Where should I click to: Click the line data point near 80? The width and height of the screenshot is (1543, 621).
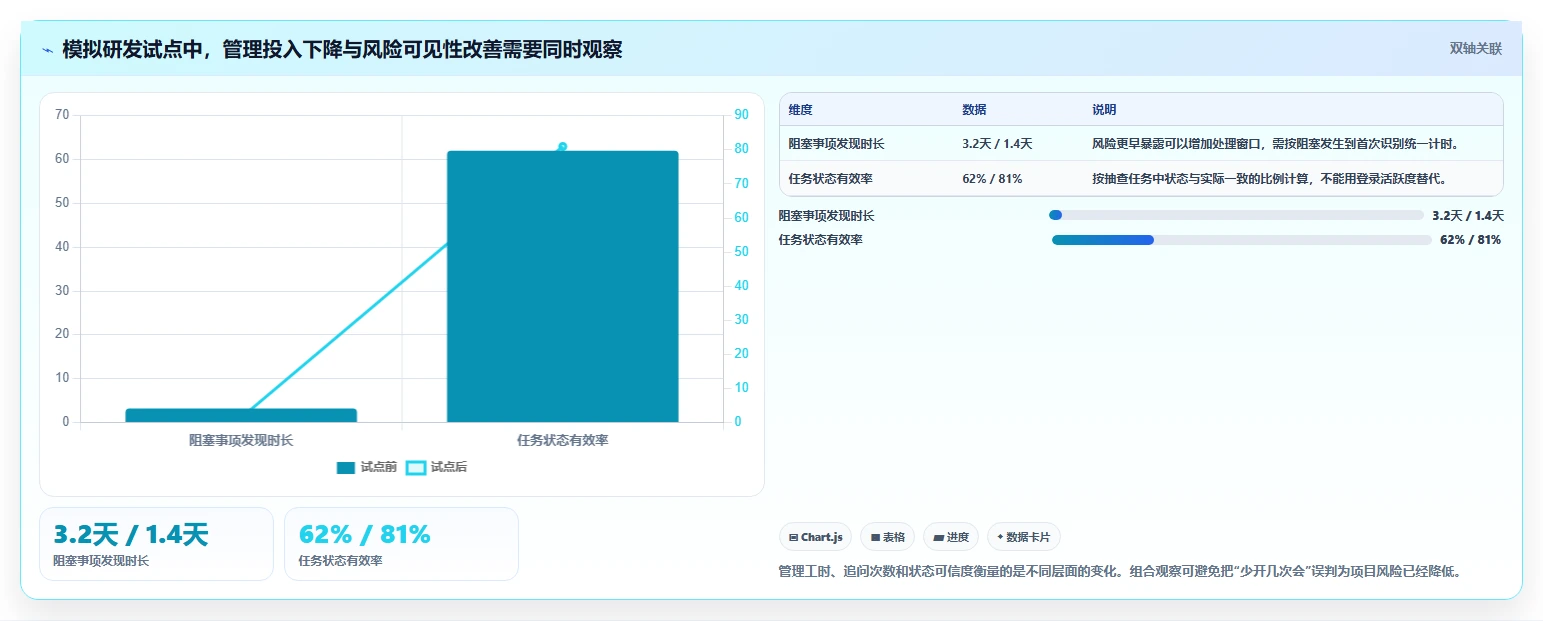562,147
